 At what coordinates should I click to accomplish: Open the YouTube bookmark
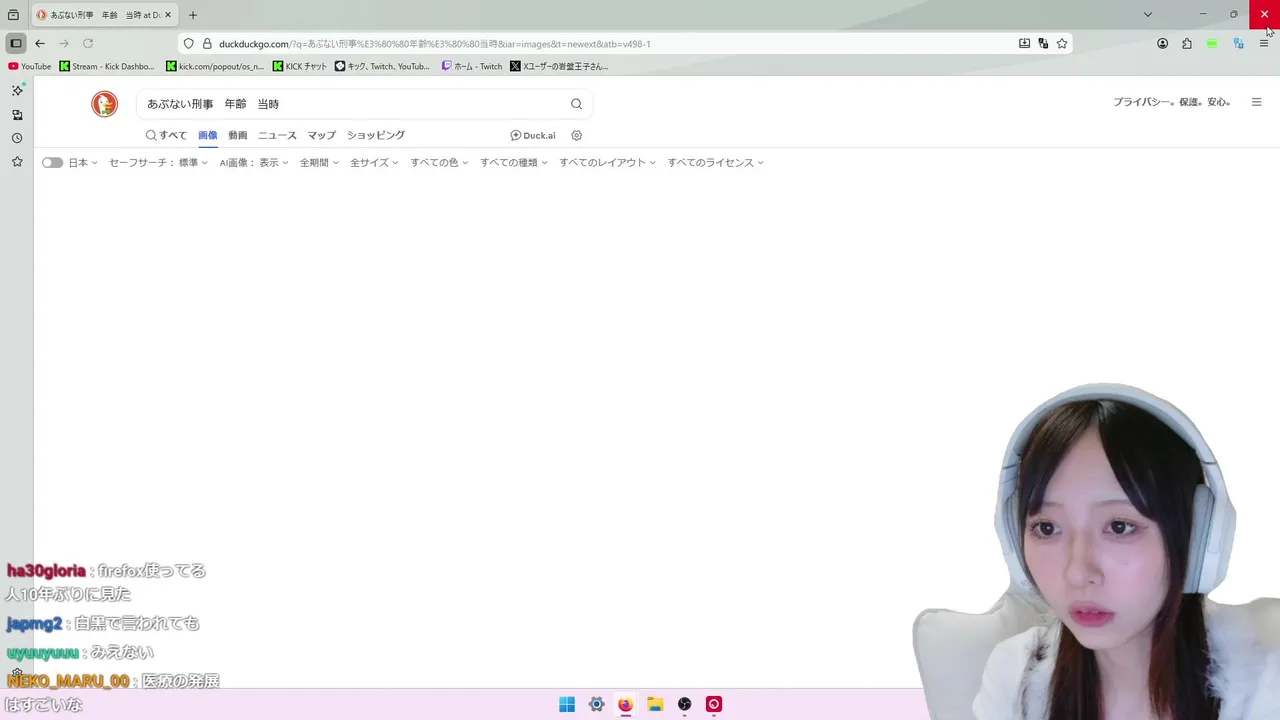click(x=29, y=66)
